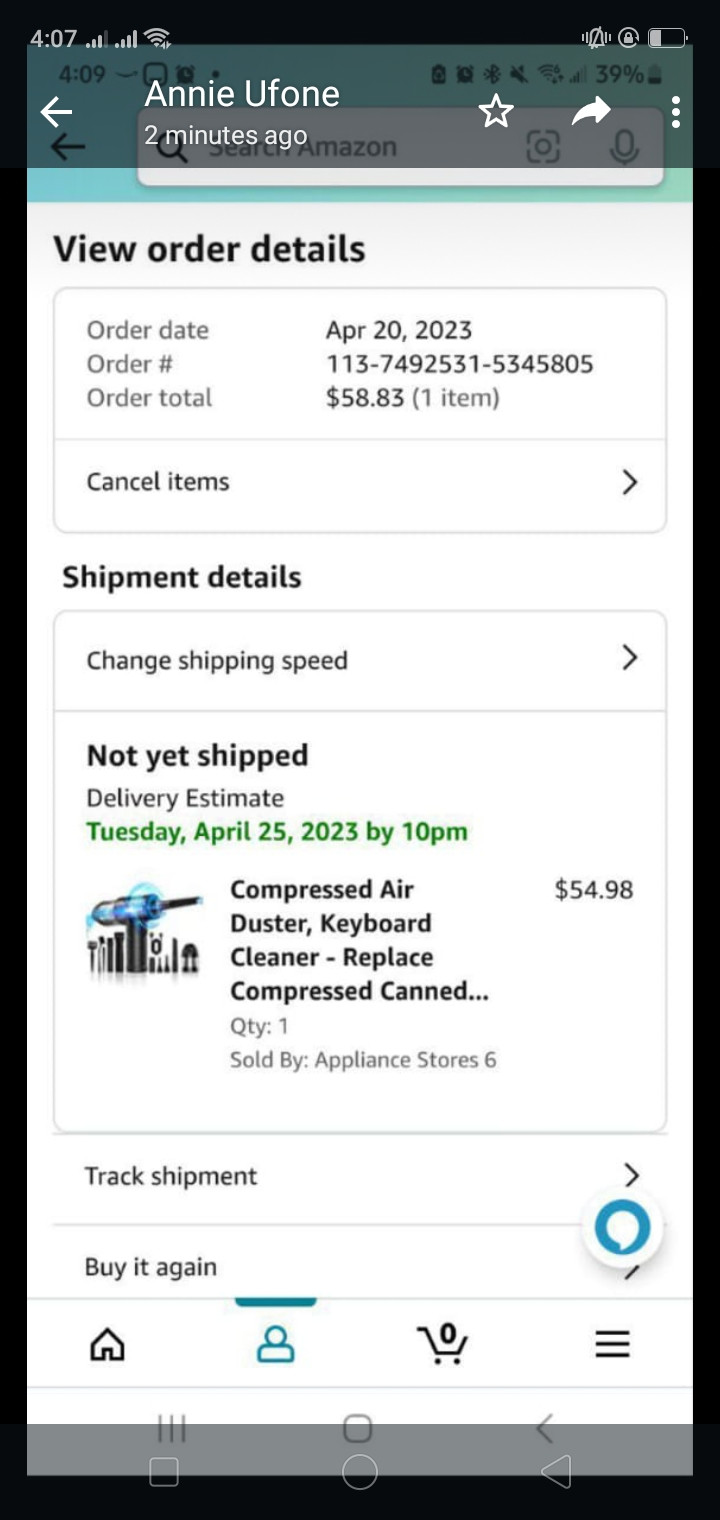The width and height of the screenshot is (720, 1520).
Task: Expand Cancel items row chevron
Action: coord(629,482)
